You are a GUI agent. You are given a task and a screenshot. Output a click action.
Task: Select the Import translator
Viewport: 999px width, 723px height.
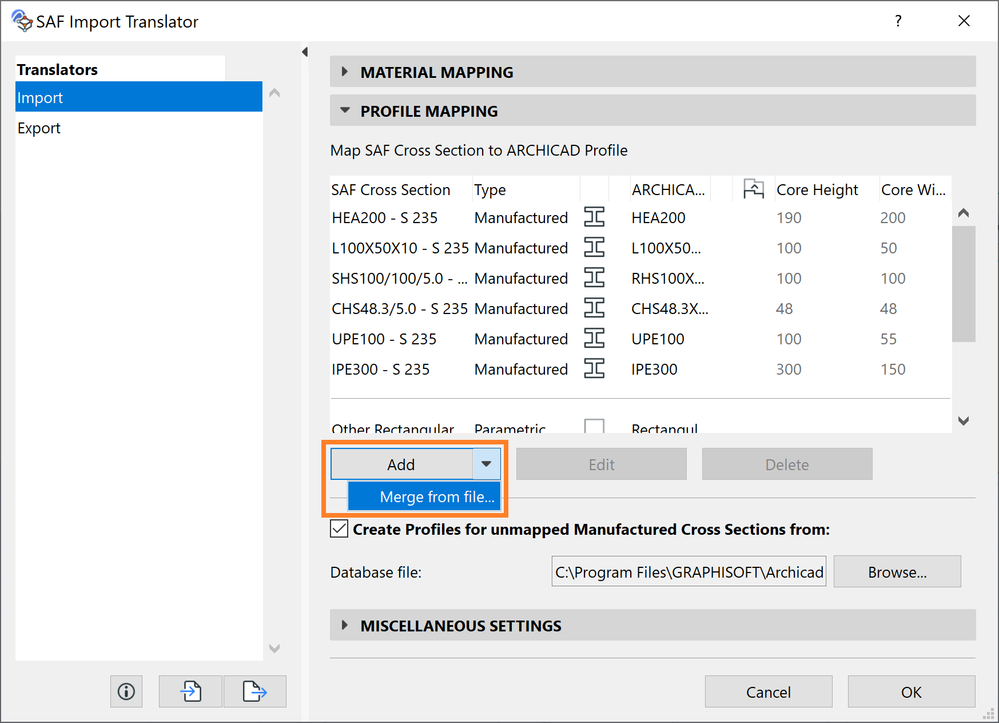[138, 97]
